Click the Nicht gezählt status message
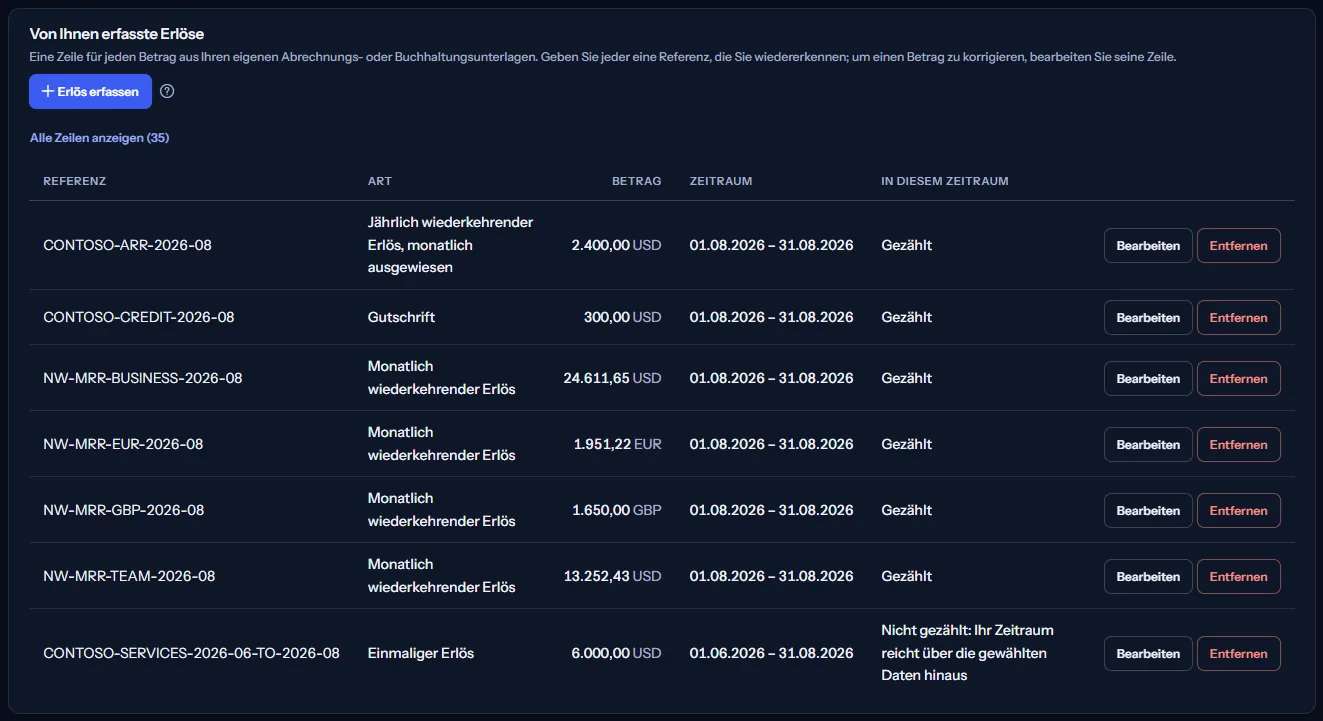Viewport: 1323px width, 721px height. (967, 653)
